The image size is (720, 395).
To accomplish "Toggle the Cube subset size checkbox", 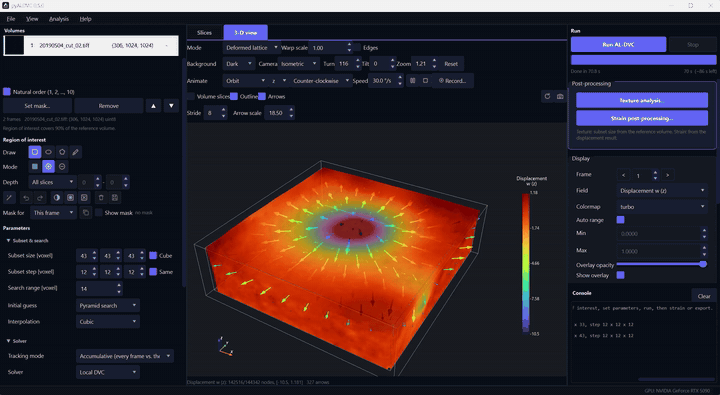I will [153, 255].
